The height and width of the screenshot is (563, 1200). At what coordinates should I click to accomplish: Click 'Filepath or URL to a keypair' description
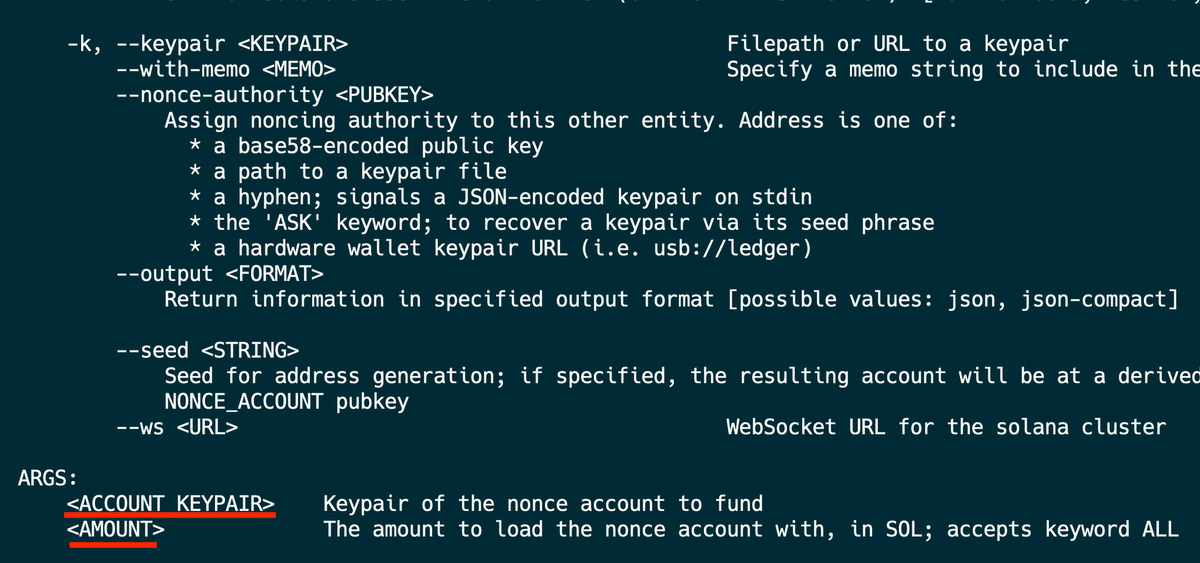(897, 44)
